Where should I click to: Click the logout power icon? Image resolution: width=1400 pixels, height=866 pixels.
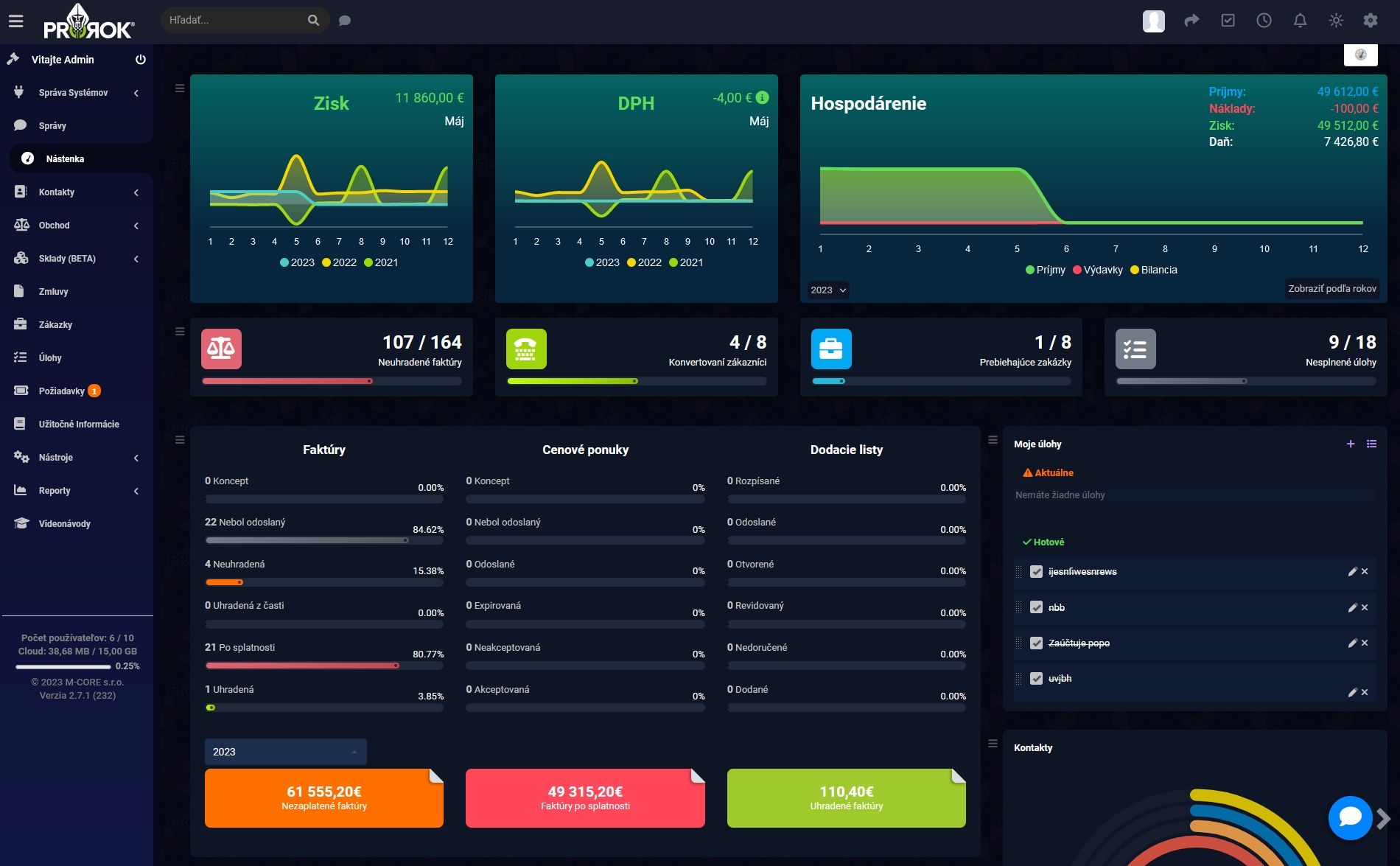pos(140,60)
